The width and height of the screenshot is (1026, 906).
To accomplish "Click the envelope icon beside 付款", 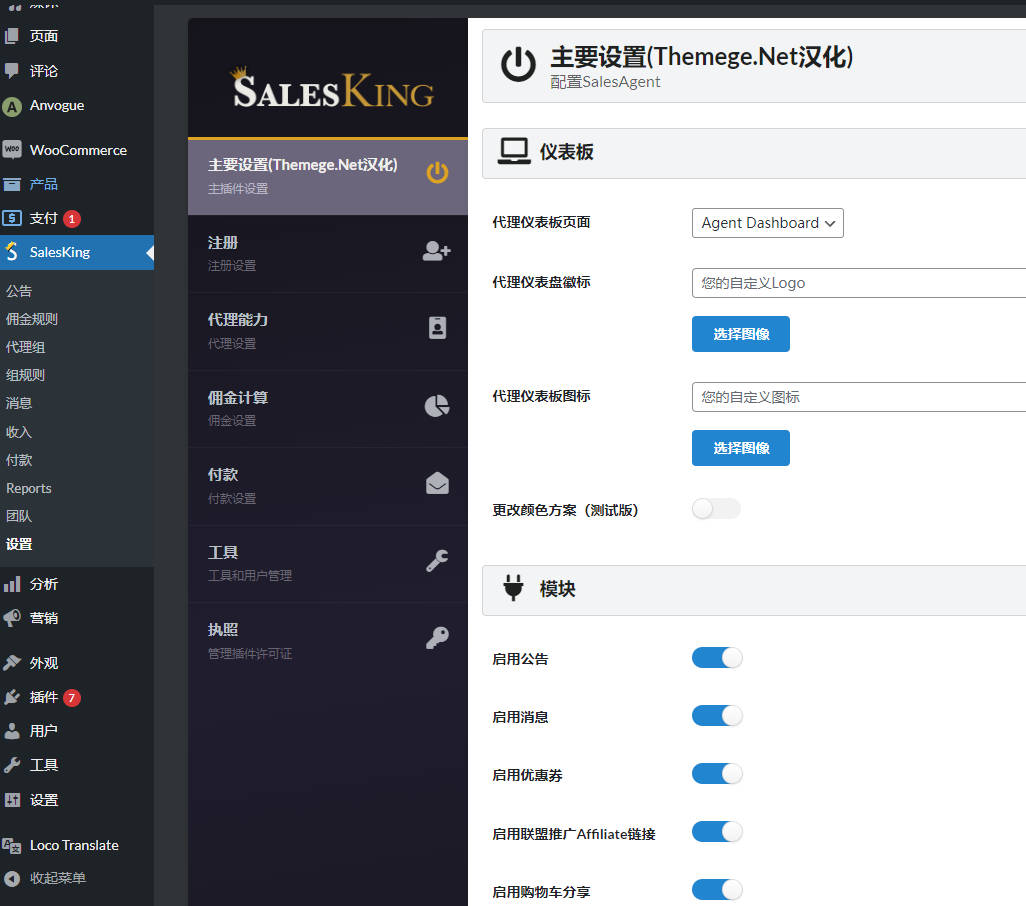I will (437, 483).
